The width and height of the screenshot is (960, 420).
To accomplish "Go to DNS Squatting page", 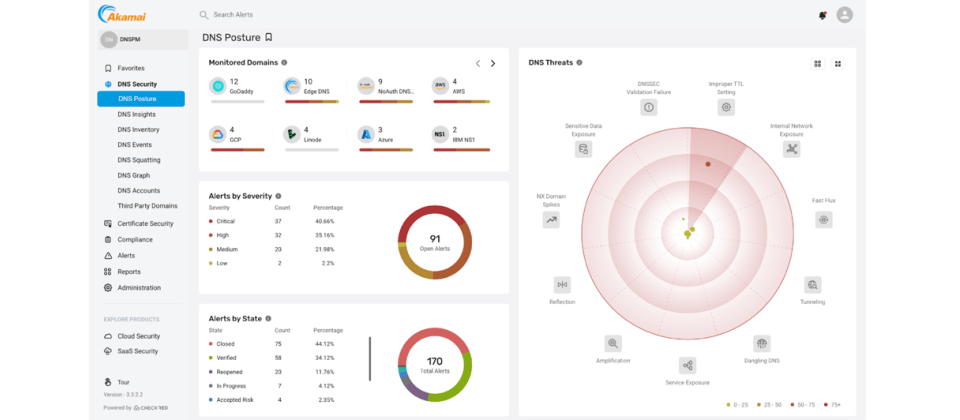I will coord(138,160).
